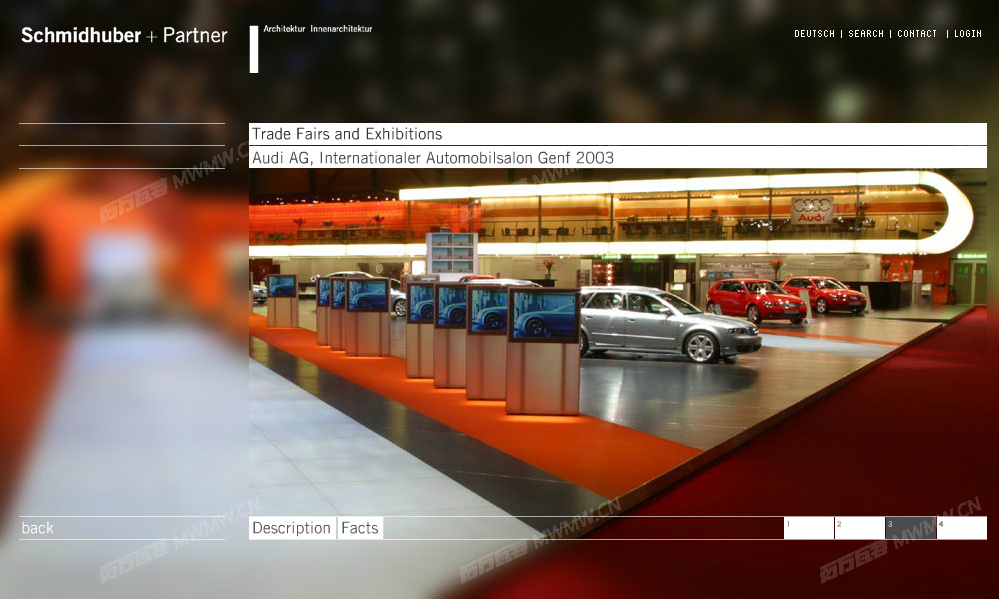Select image page 1
999x599 pixels.
tap(809, 528)
